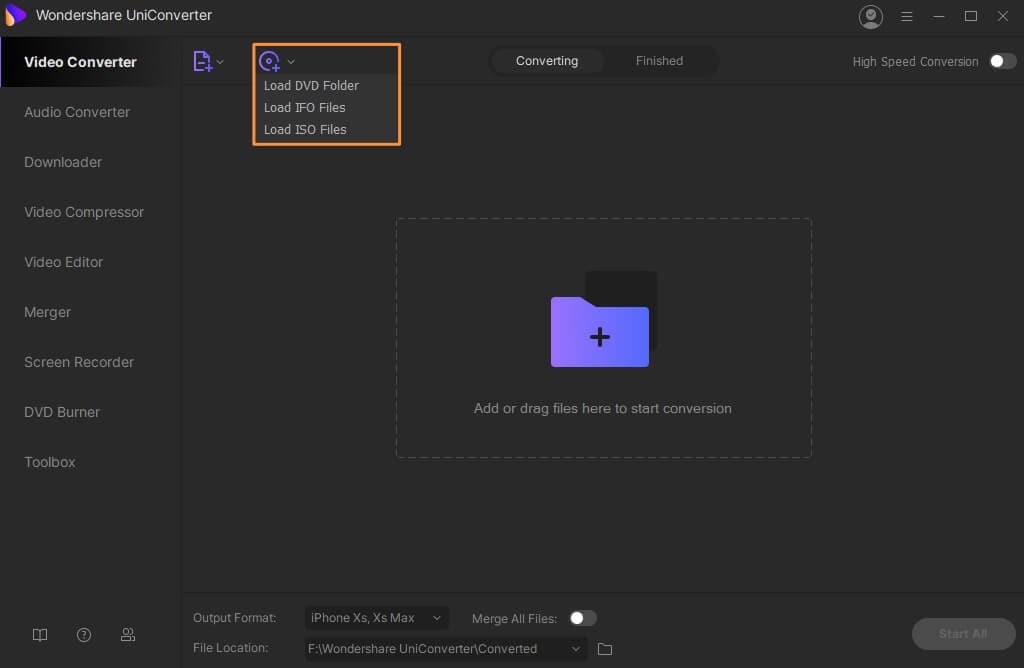1024x668 pixels.
Task: Minimize the UniConverter window
Action: 938,16
